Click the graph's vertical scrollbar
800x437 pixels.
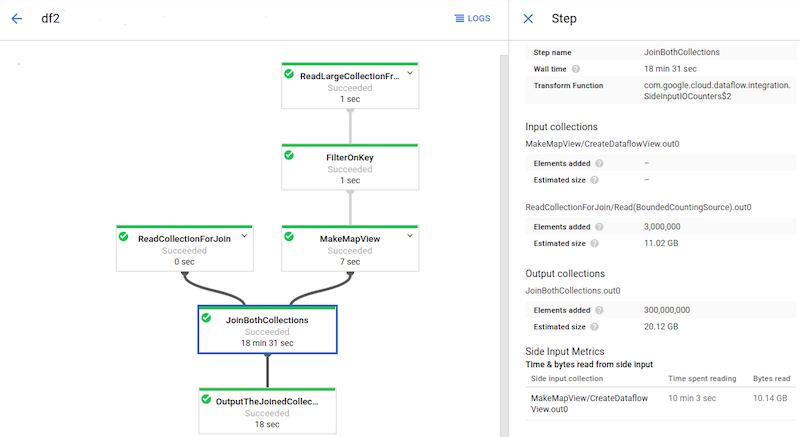[503, 240]
